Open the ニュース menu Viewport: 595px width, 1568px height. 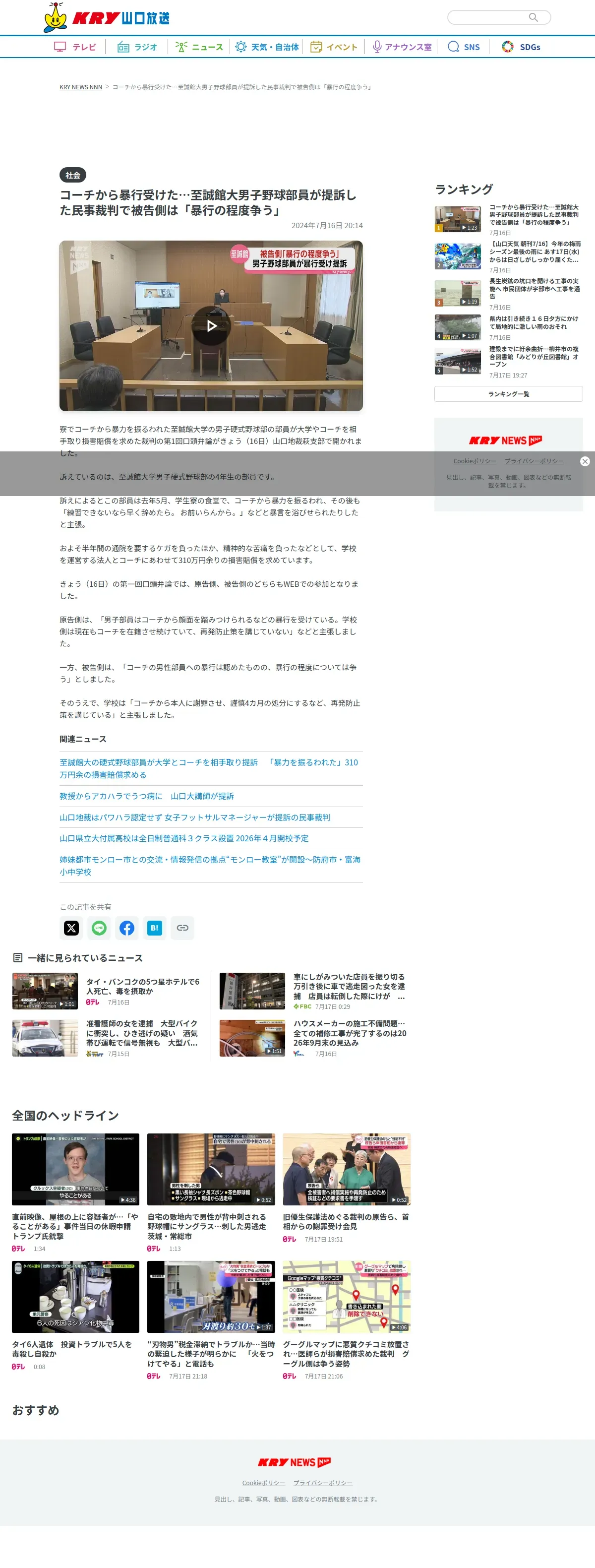(199, 47)
